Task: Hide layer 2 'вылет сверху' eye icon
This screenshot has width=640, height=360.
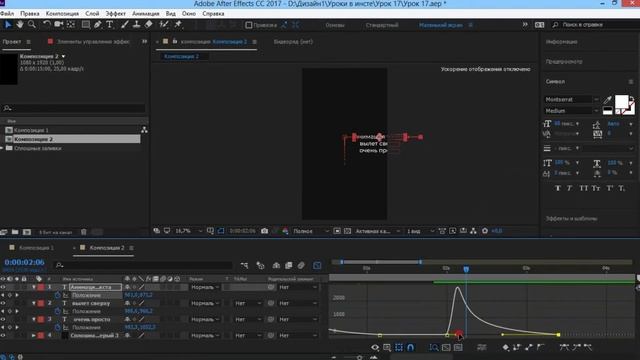Action: point(3,303)
